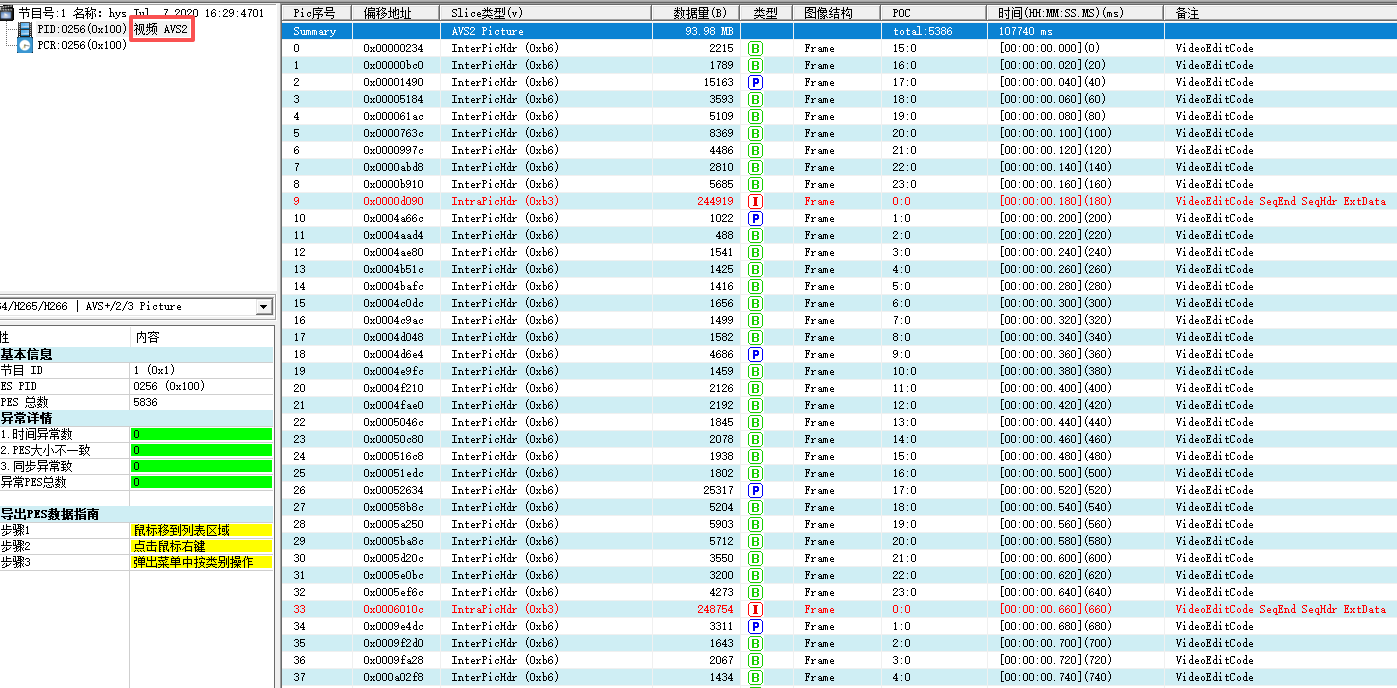Click the green value bar for 异常PES总数

[201, 482]
